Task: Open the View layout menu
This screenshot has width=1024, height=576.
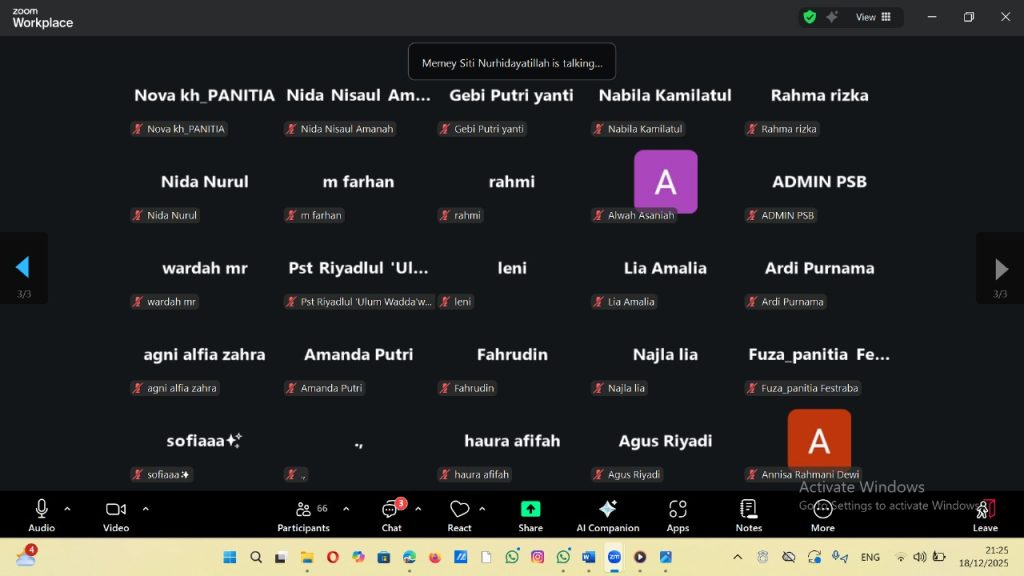Action: point(873,17)
